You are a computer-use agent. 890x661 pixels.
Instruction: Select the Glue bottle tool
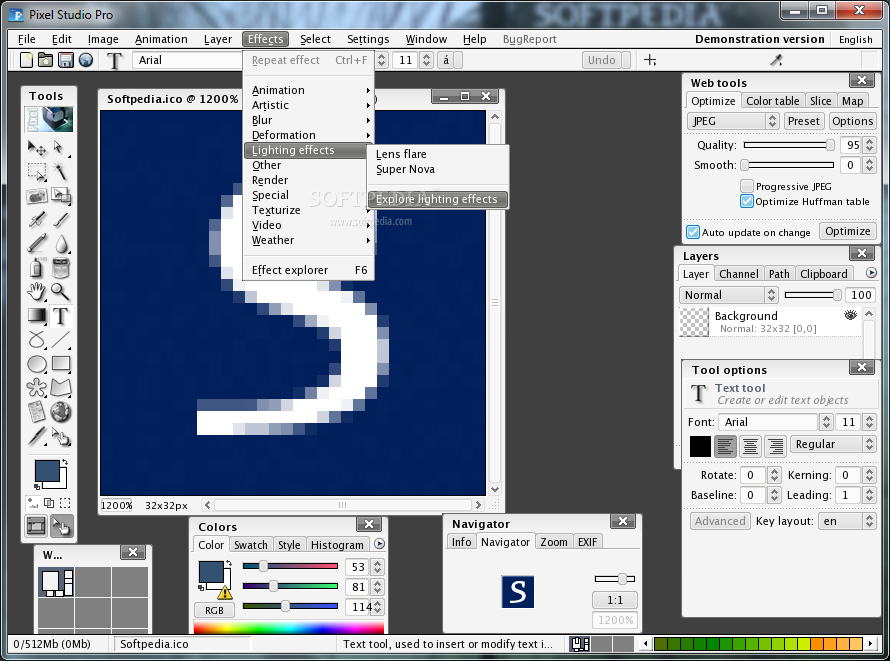click(x=37, y=267)
